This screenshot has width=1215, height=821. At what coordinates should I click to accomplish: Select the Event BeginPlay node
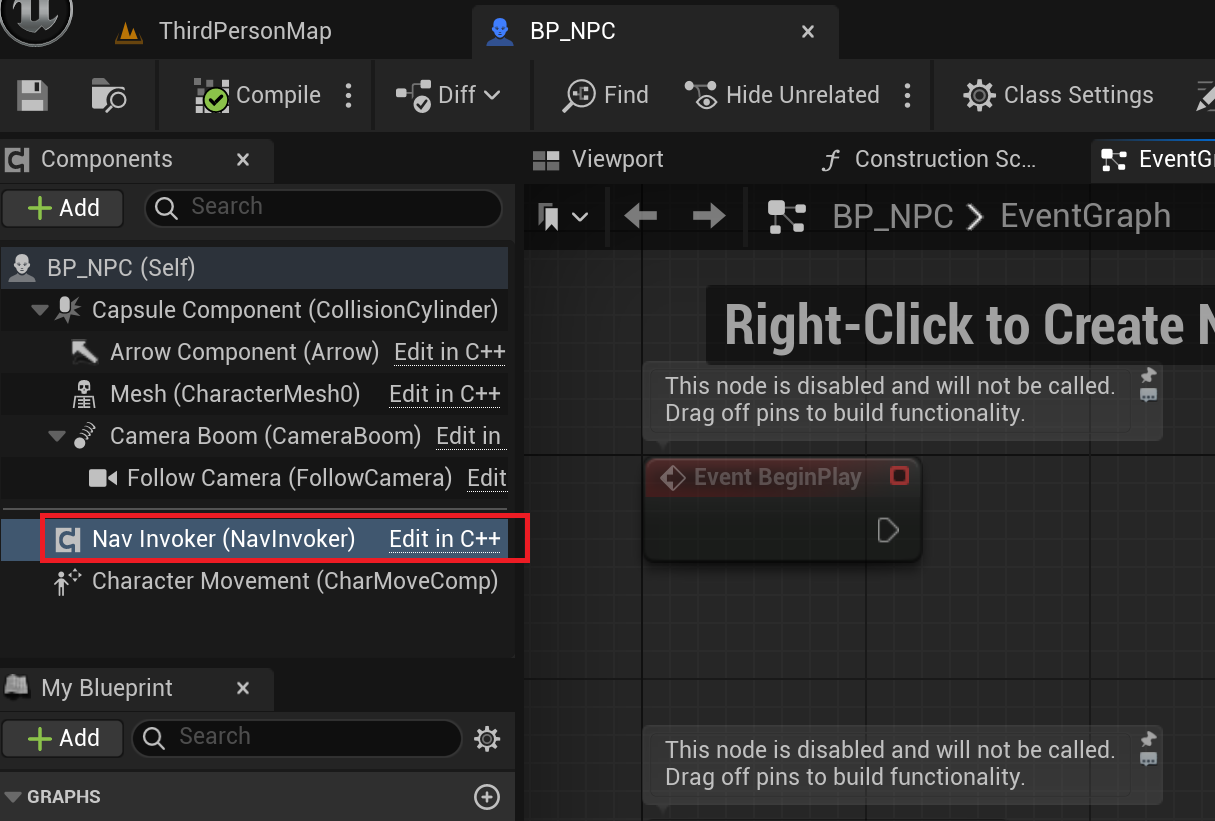tap(781, 509)
